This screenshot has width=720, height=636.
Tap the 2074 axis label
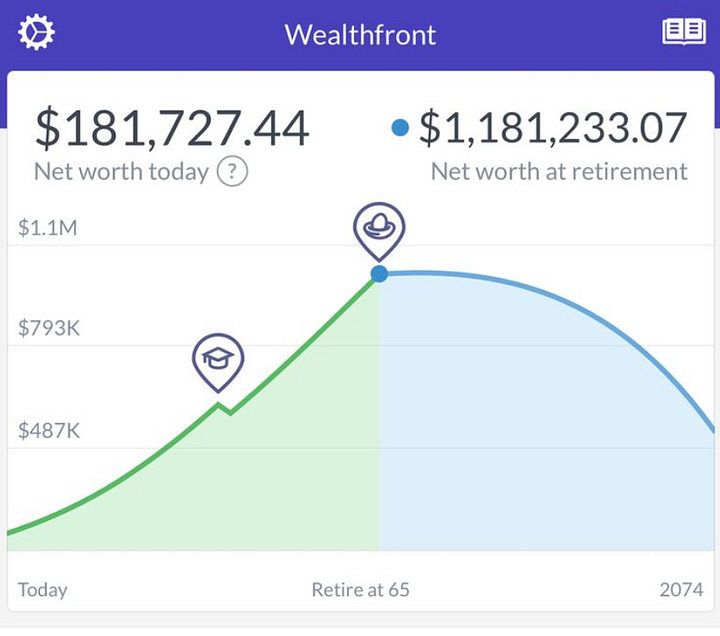click(681, 590)
